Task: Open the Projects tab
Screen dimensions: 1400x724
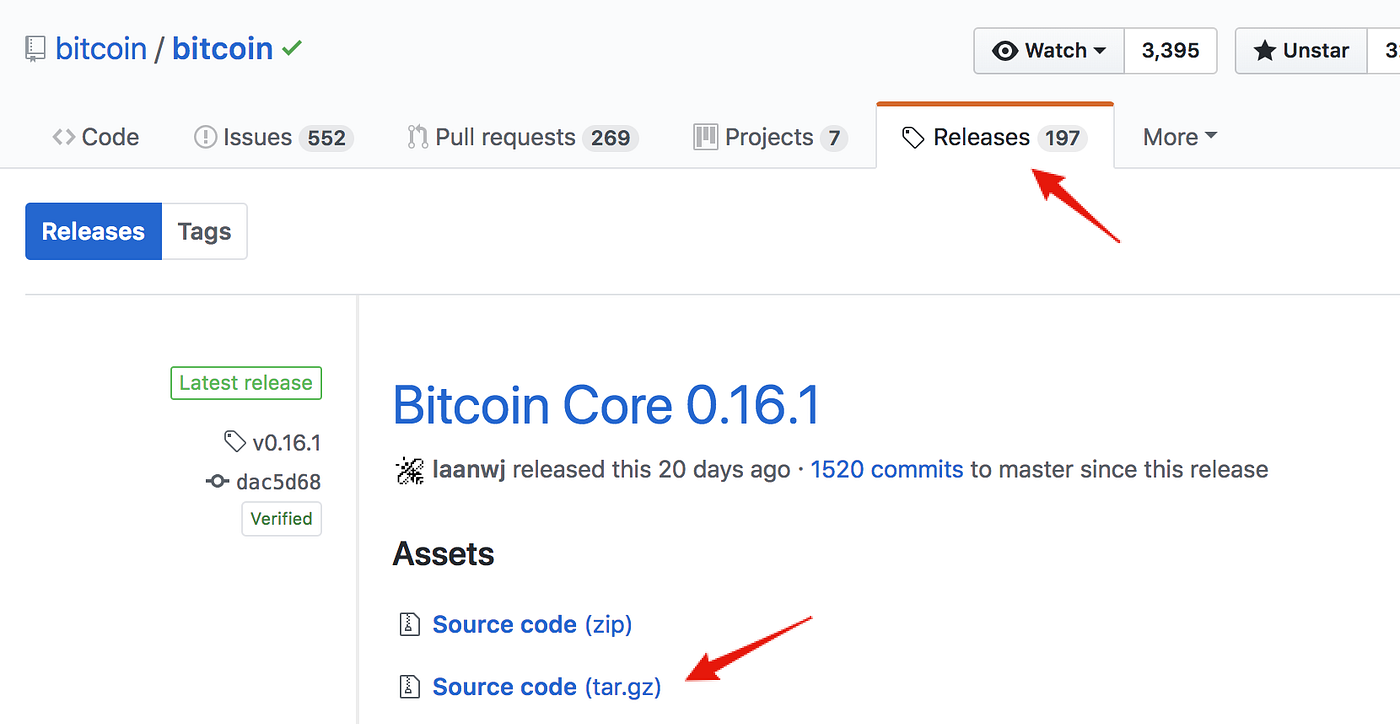Action: point(770,137)
